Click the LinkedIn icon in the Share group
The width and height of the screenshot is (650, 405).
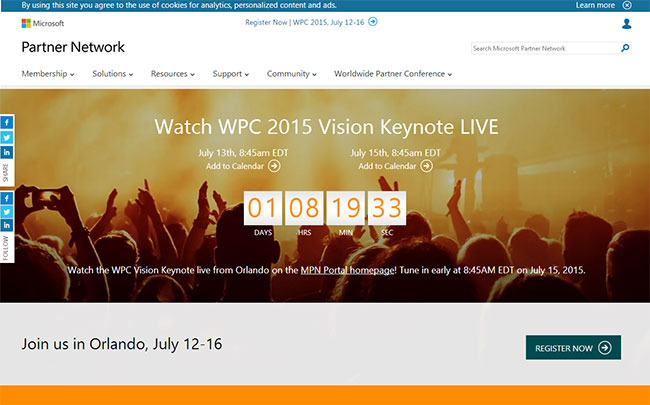7,152
